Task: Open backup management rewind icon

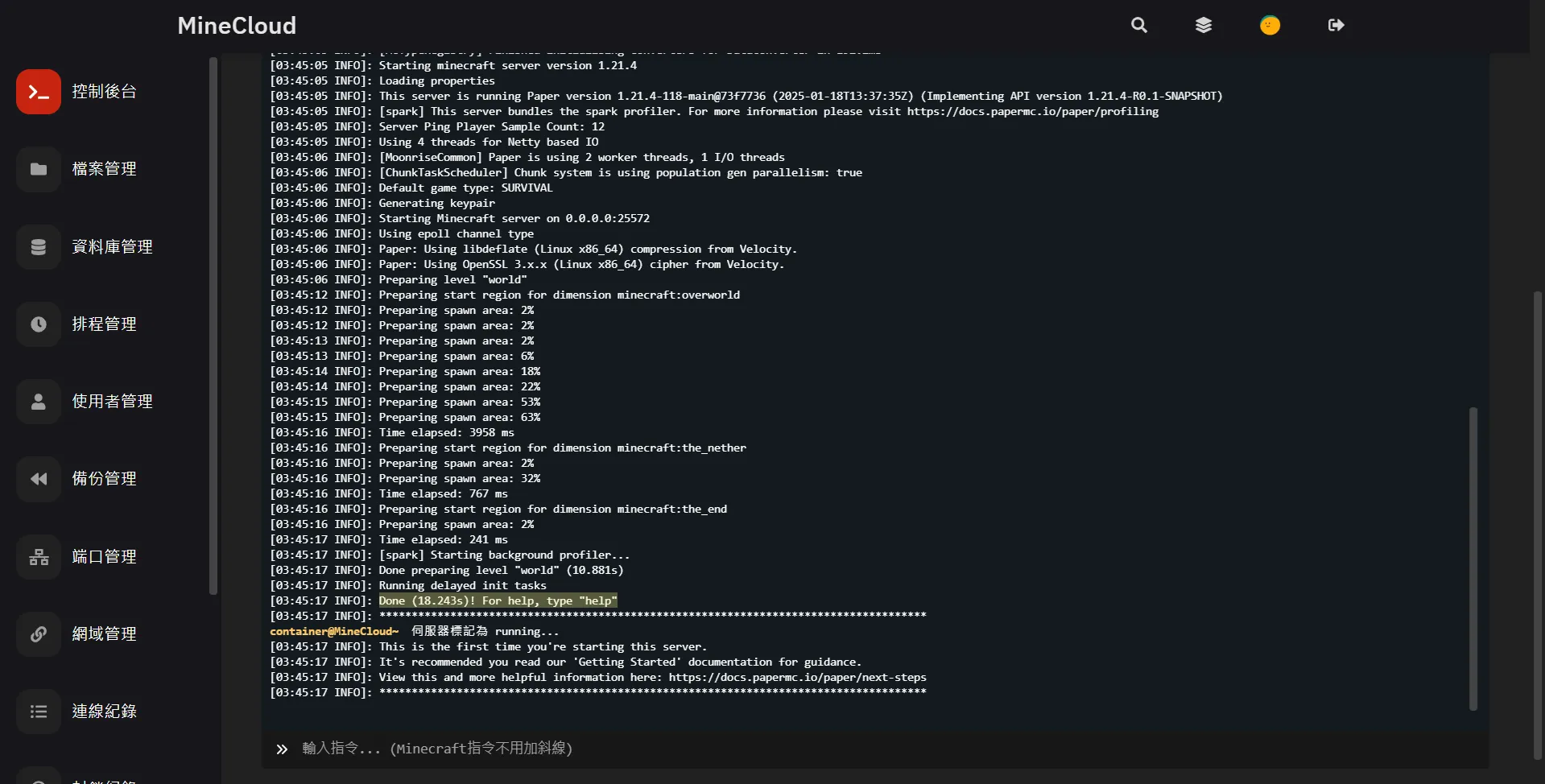Action: click(x=38, y=479)
